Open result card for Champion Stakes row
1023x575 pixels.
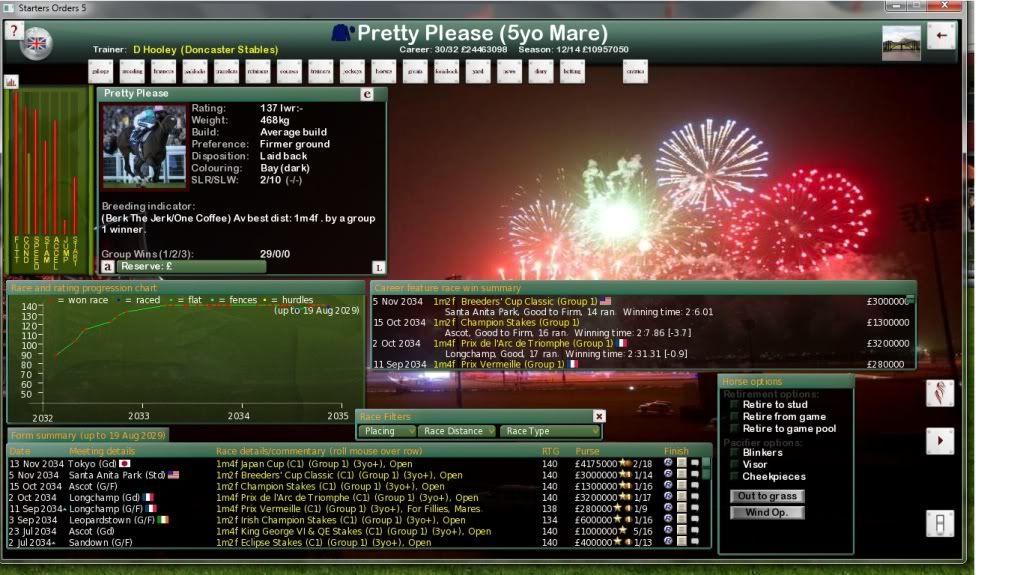coord(682,486)
